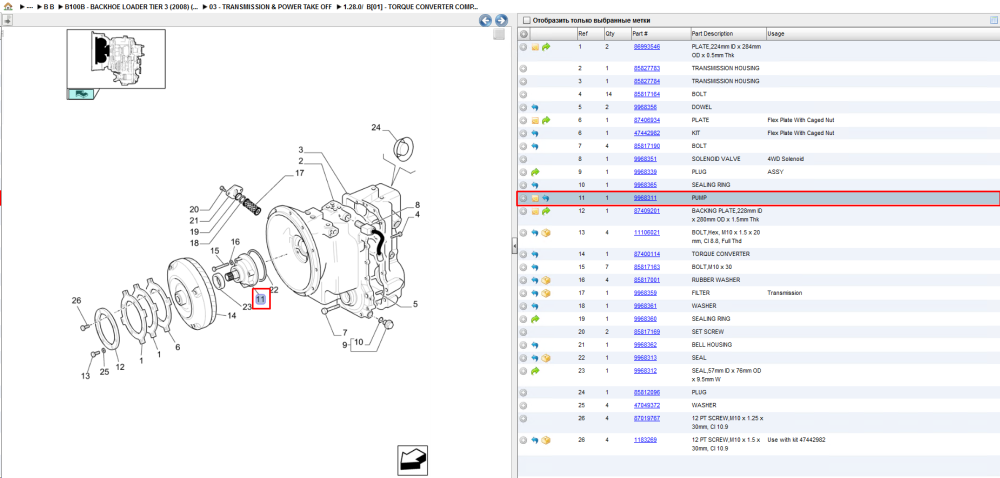The image size is (1000, 478).
Task: Open breadcrumb '1.28.0/ B[01] - TORQUE CONVERTER'
Action: click(x=413, y=6)
